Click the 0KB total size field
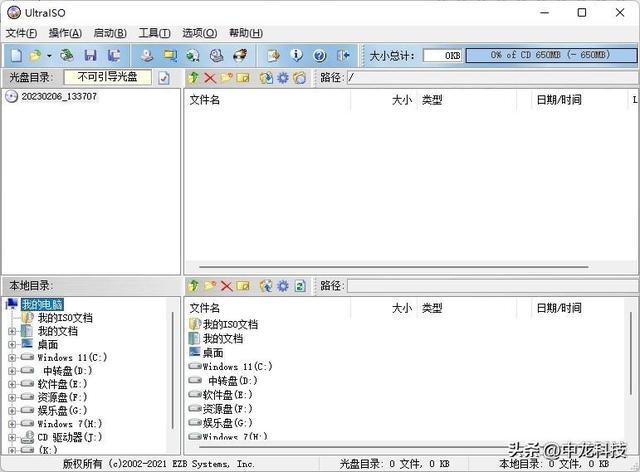640x472 pixels. coord(442,56)
